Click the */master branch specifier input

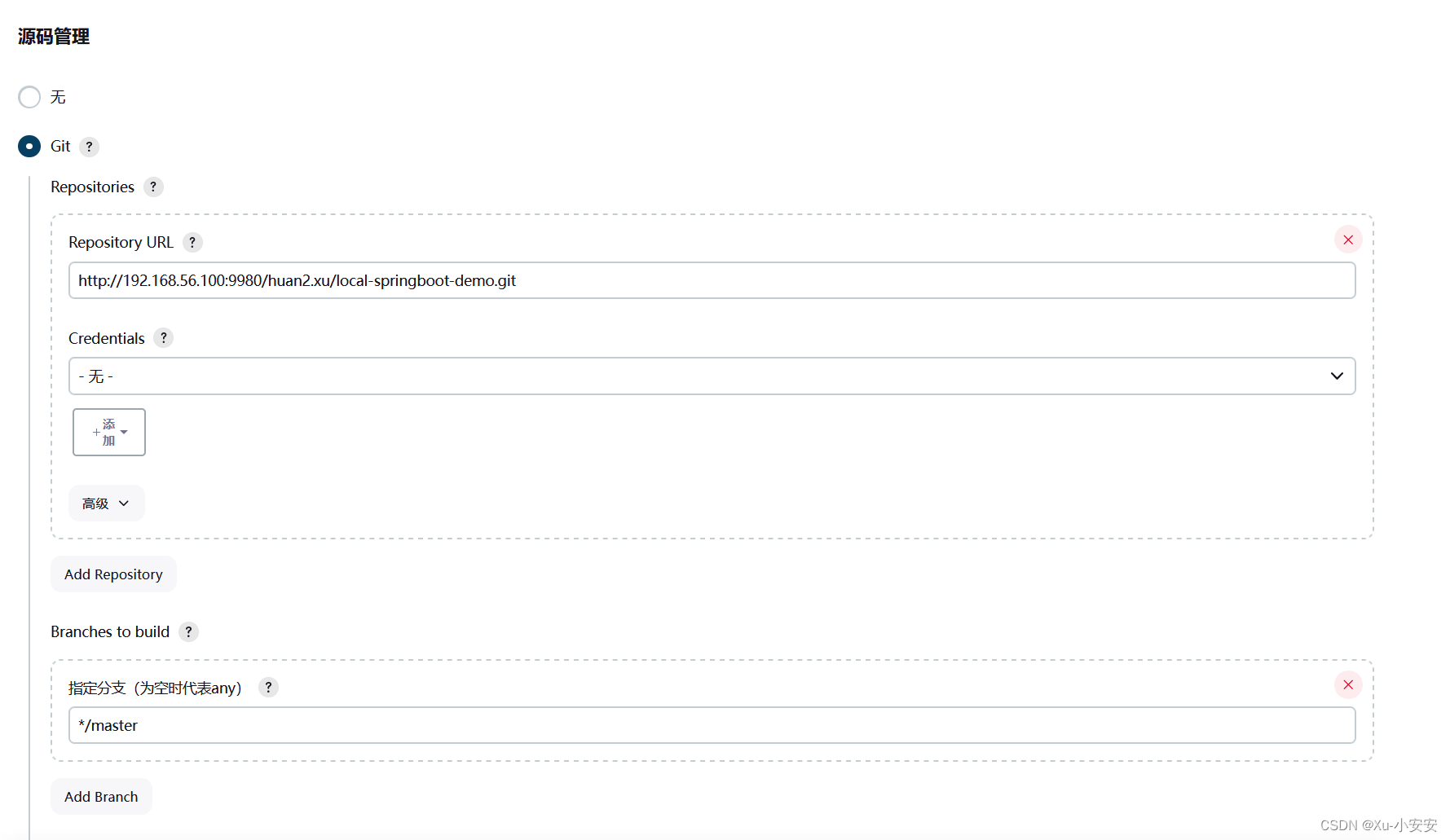click(709, 725)
